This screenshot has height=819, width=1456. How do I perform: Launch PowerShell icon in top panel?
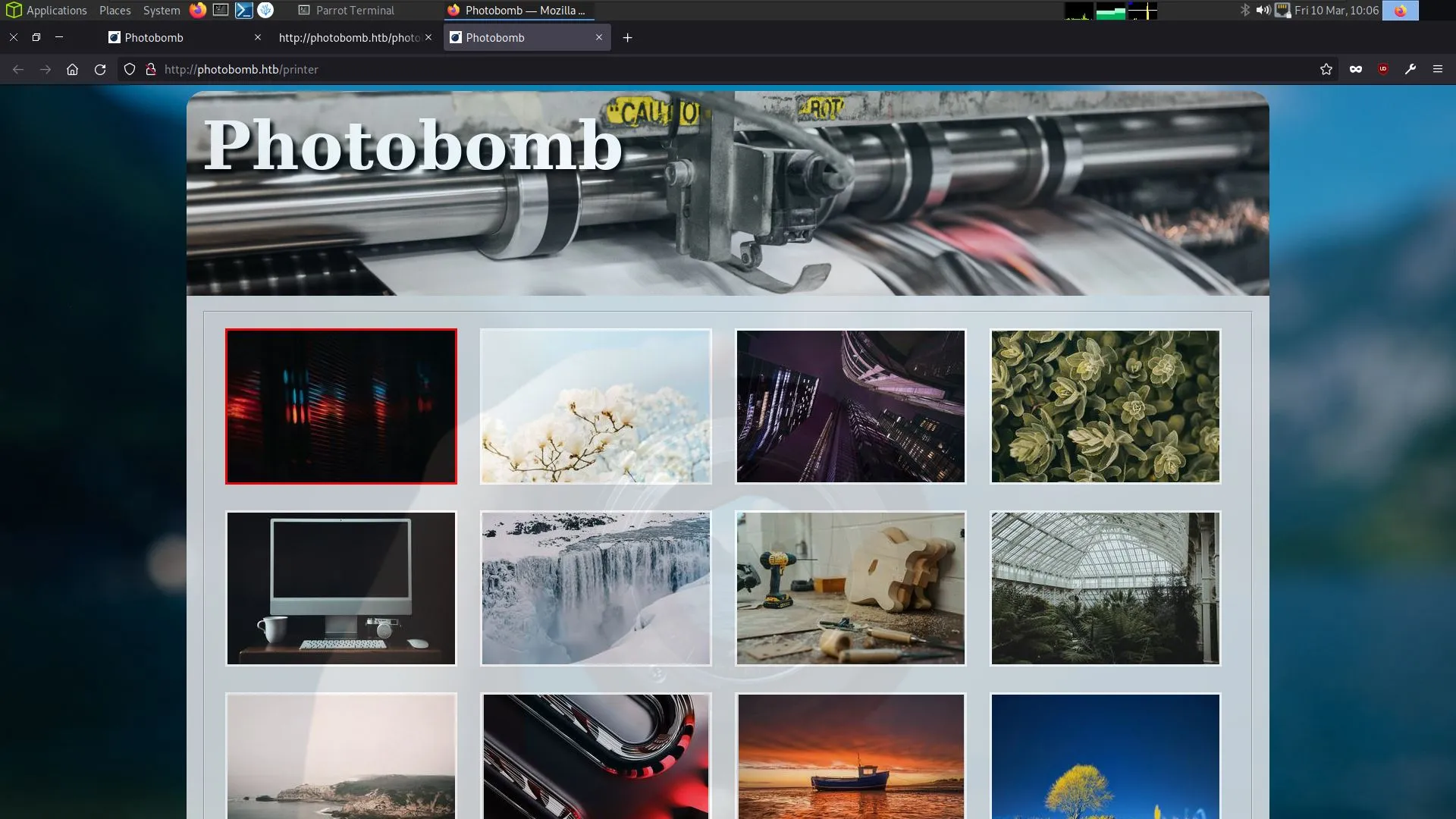click(x=243, y=10)
